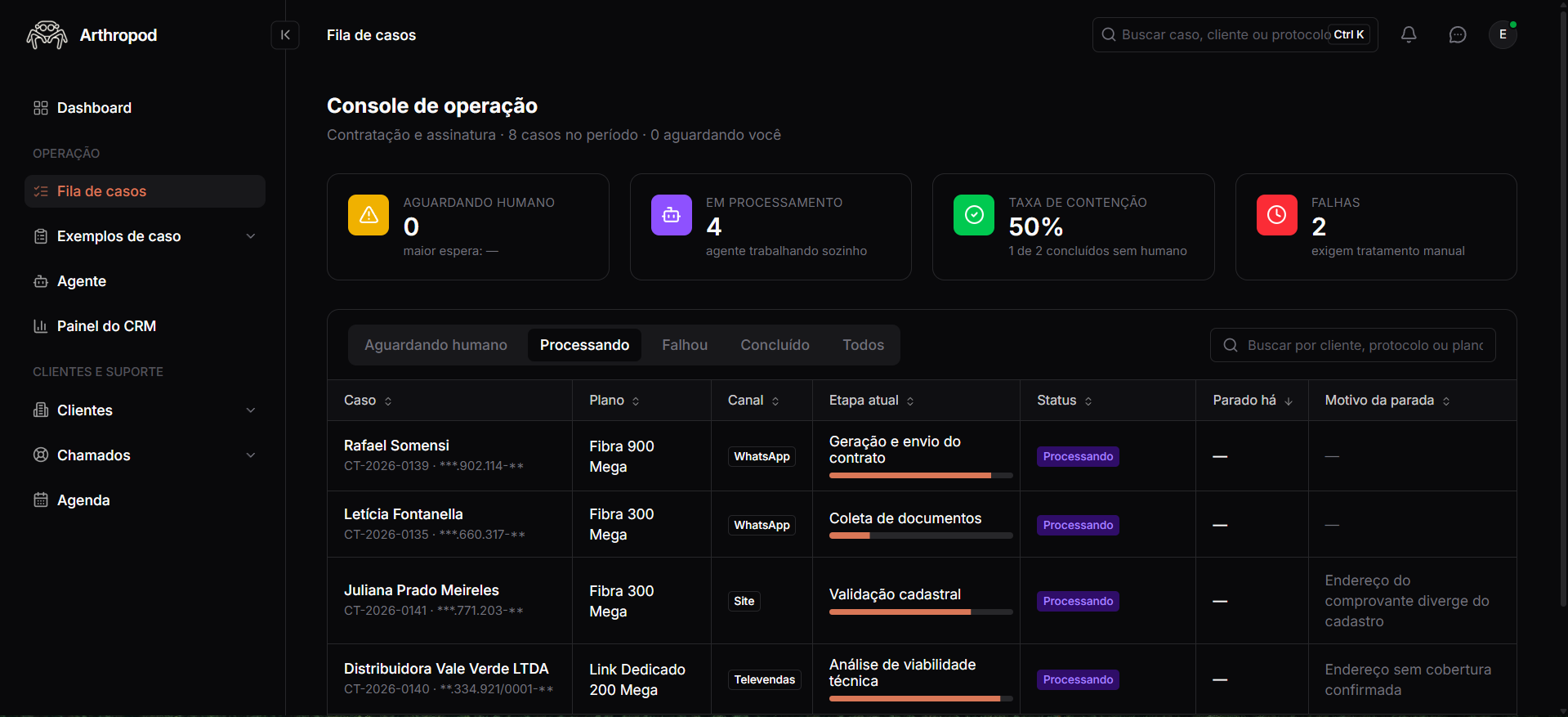Select the Falhou tab

(x=685, y=345)
